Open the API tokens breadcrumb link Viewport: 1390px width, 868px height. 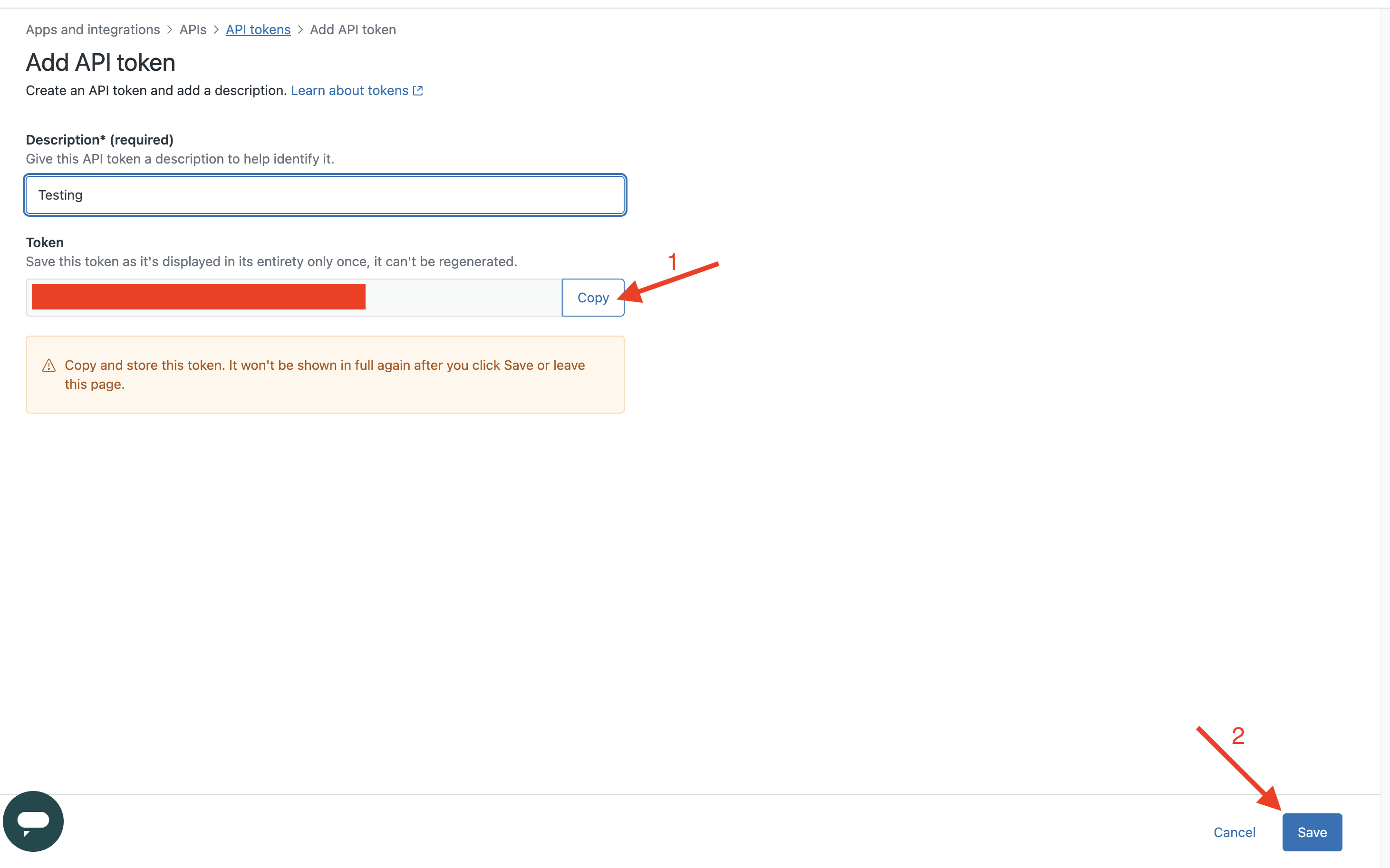click(258, 29)
